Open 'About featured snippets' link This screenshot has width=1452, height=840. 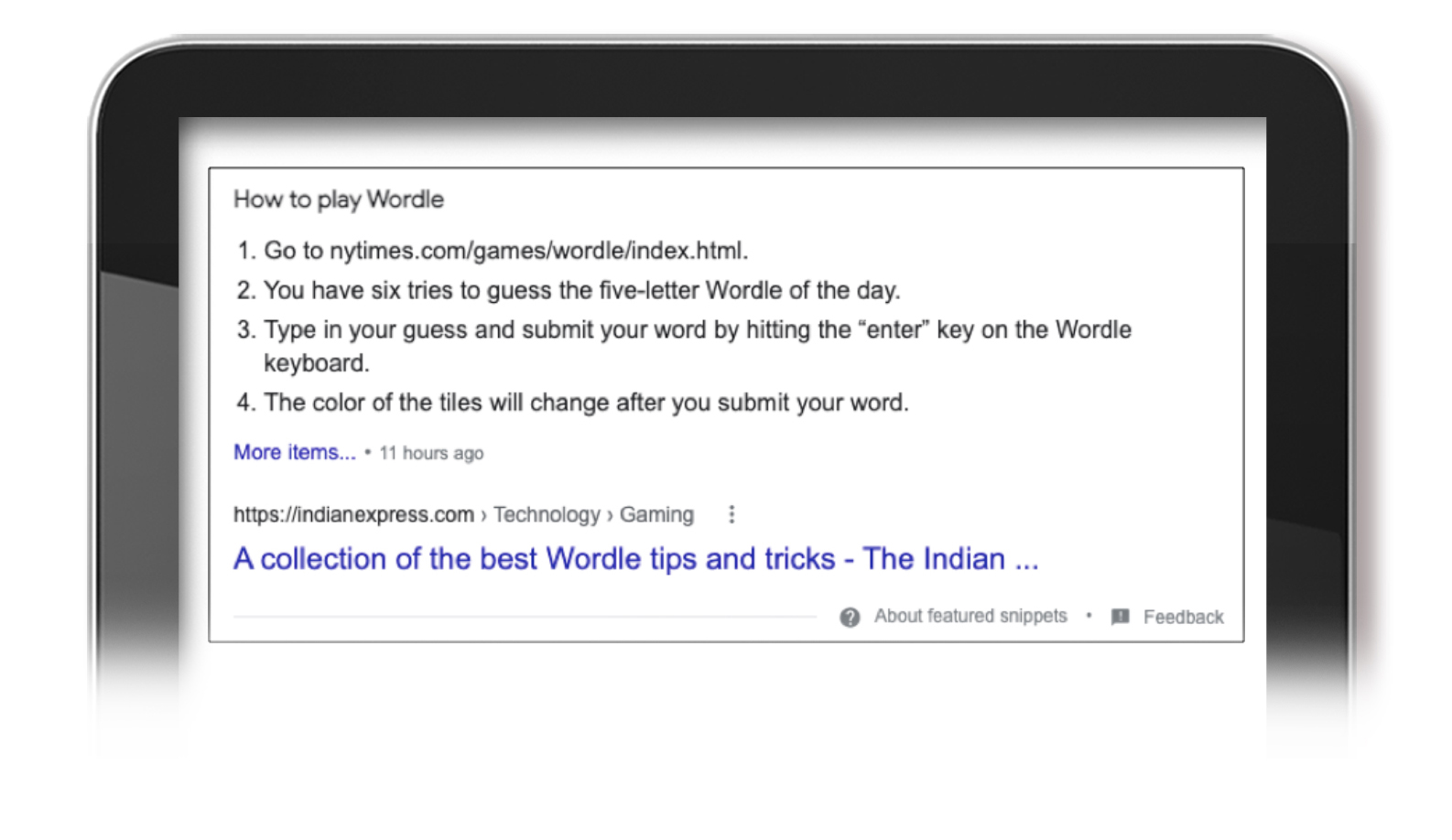tap(970, 616)
